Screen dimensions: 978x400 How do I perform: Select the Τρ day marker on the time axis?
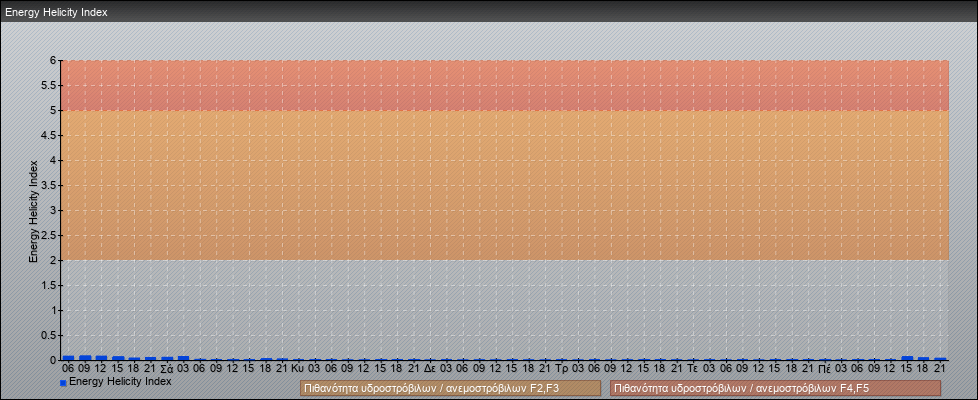pos(561,369)
